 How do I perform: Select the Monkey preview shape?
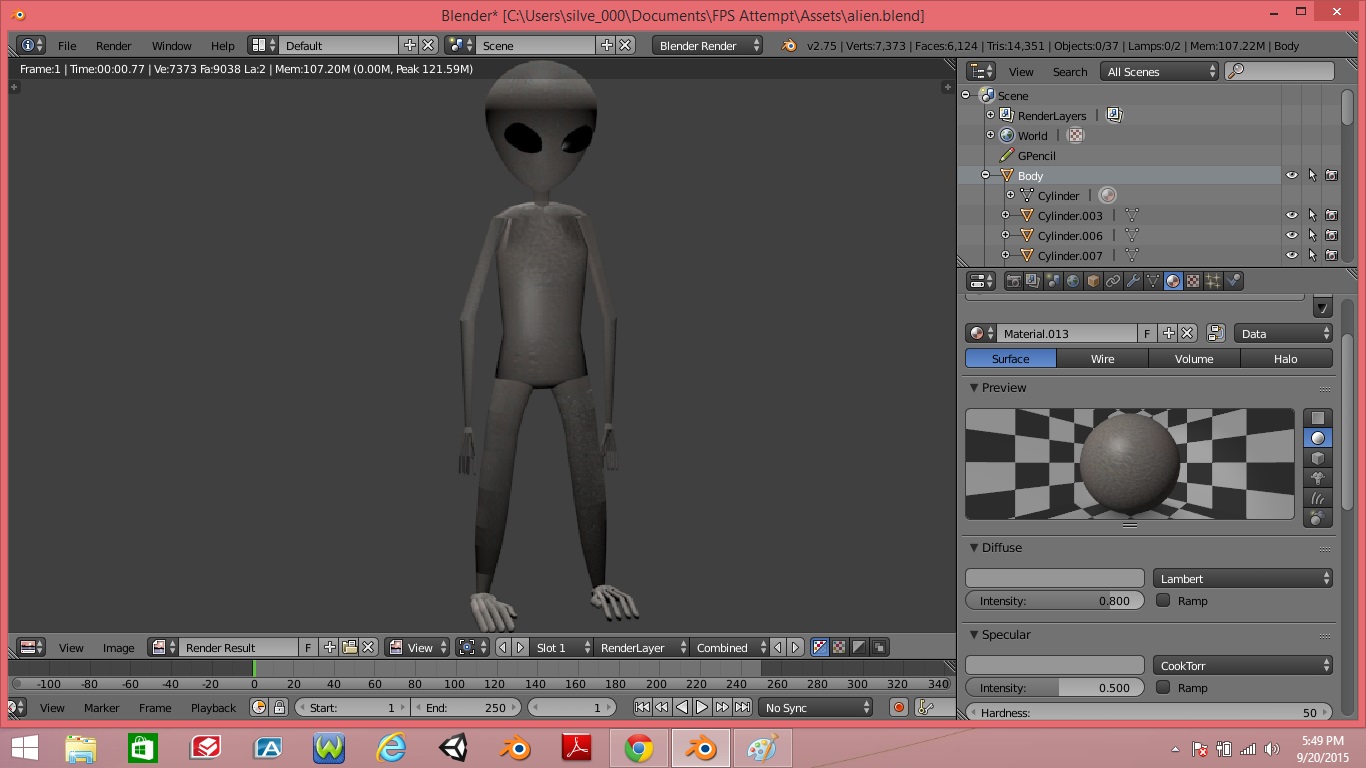(1318, 478)
